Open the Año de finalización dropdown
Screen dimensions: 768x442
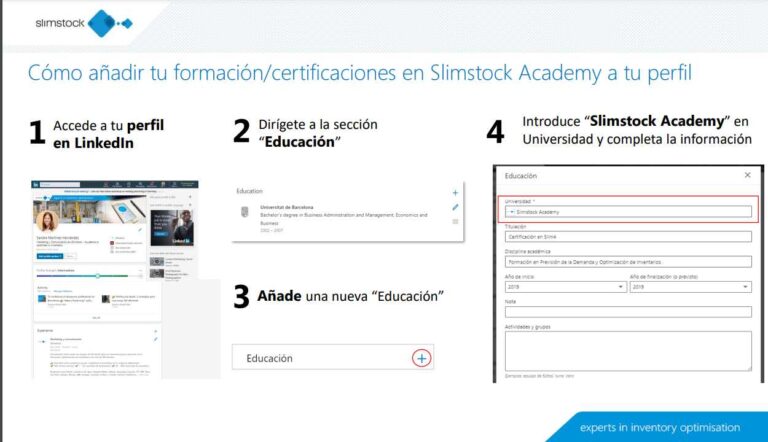click(689, 287)
